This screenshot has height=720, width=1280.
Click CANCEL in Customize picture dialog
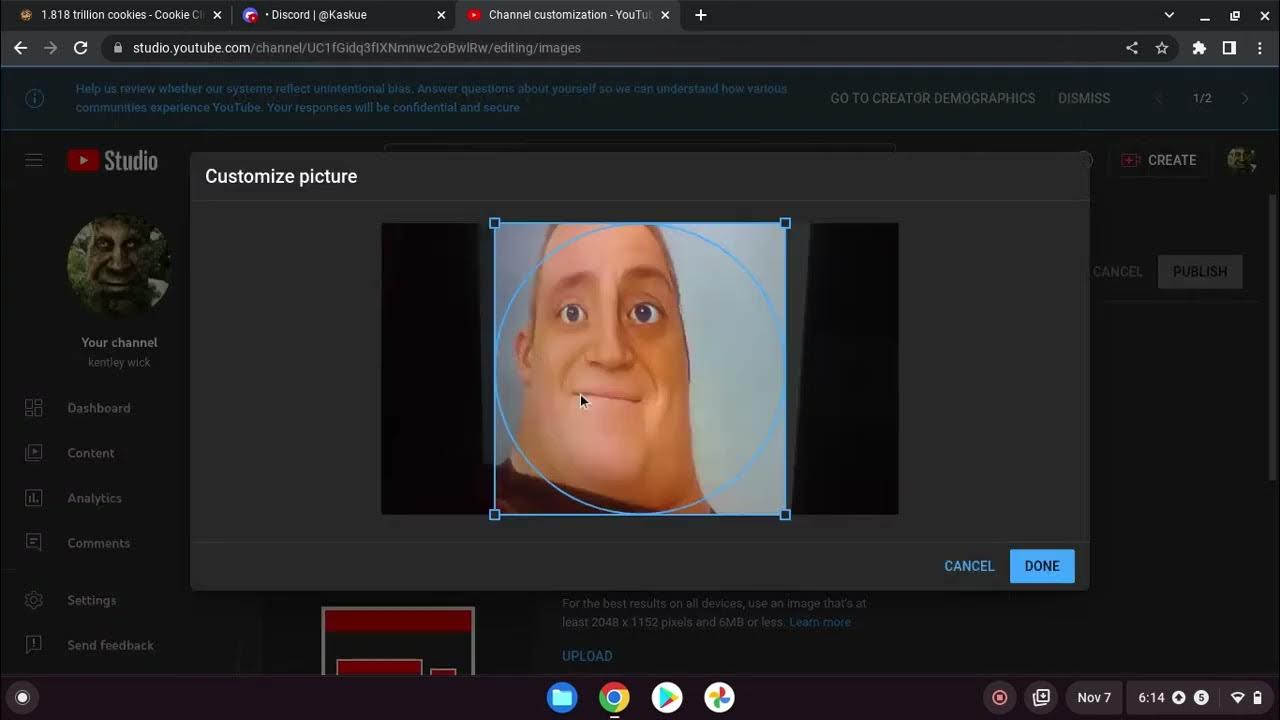(969, 566)
